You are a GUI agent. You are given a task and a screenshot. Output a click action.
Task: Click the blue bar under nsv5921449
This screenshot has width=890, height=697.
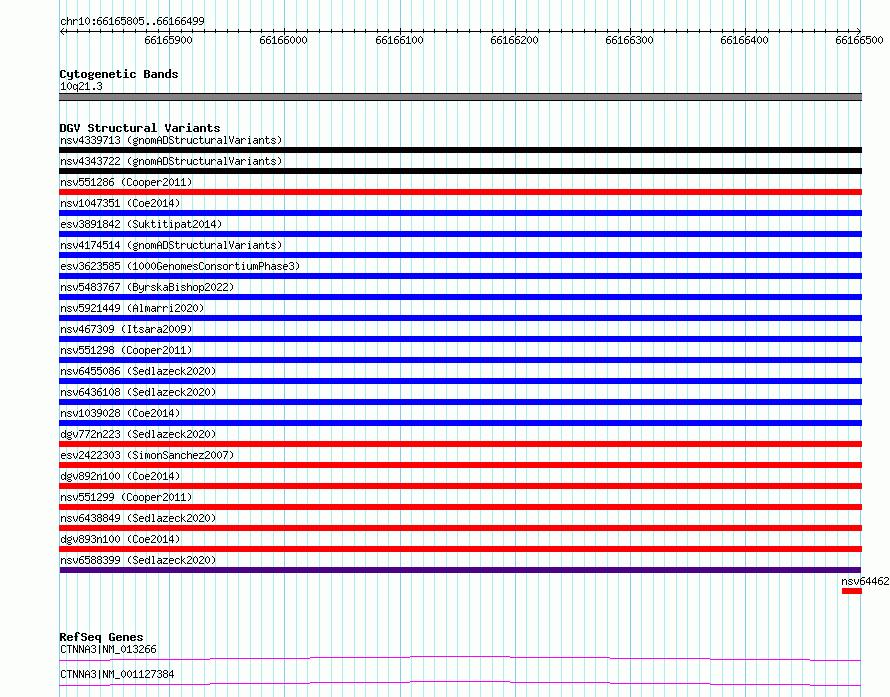(x=460, y=318)
